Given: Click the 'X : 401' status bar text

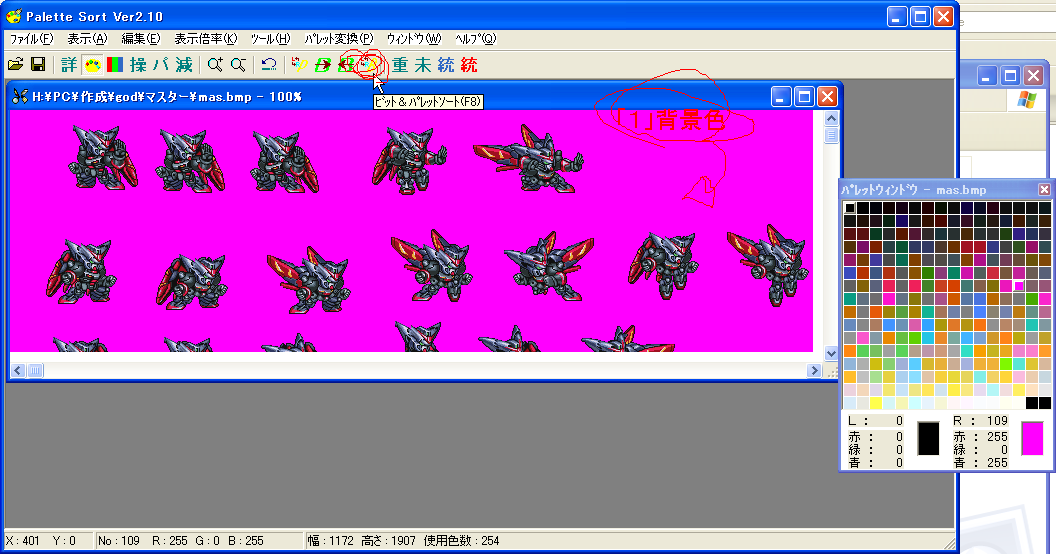Looking at the screenshot, I should (23, 541).
